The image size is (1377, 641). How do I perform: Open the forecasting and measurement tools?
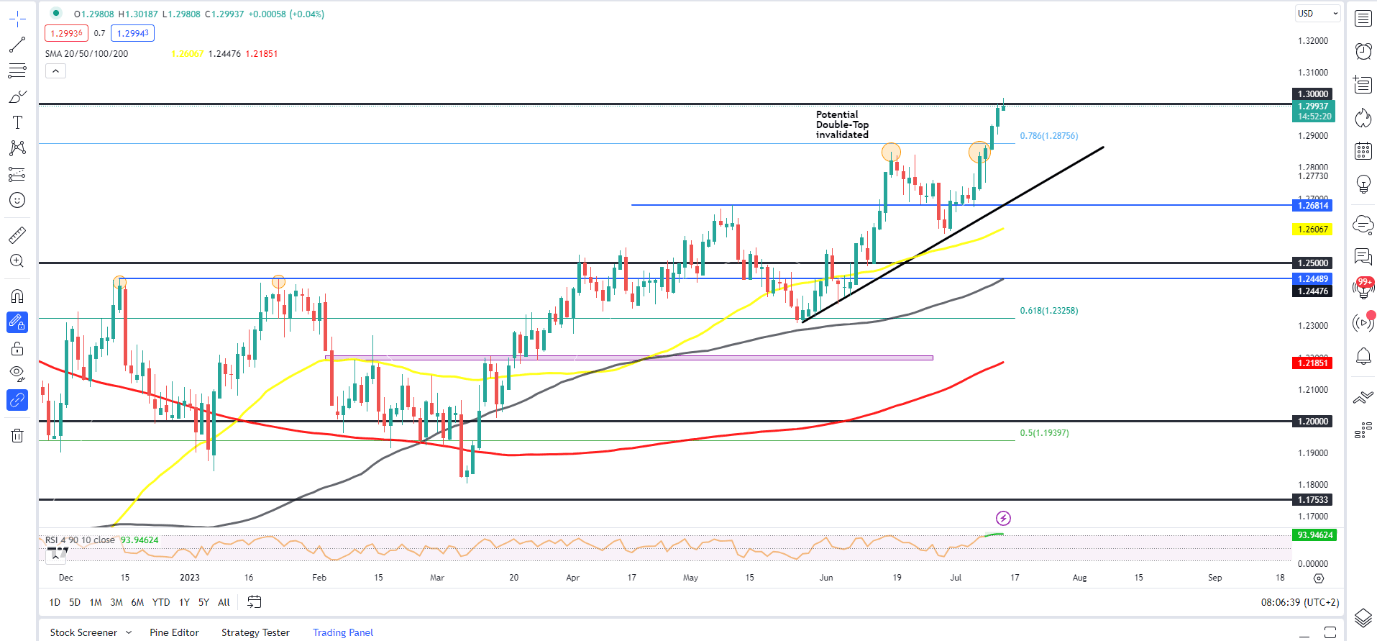click(x=17, y=174)
